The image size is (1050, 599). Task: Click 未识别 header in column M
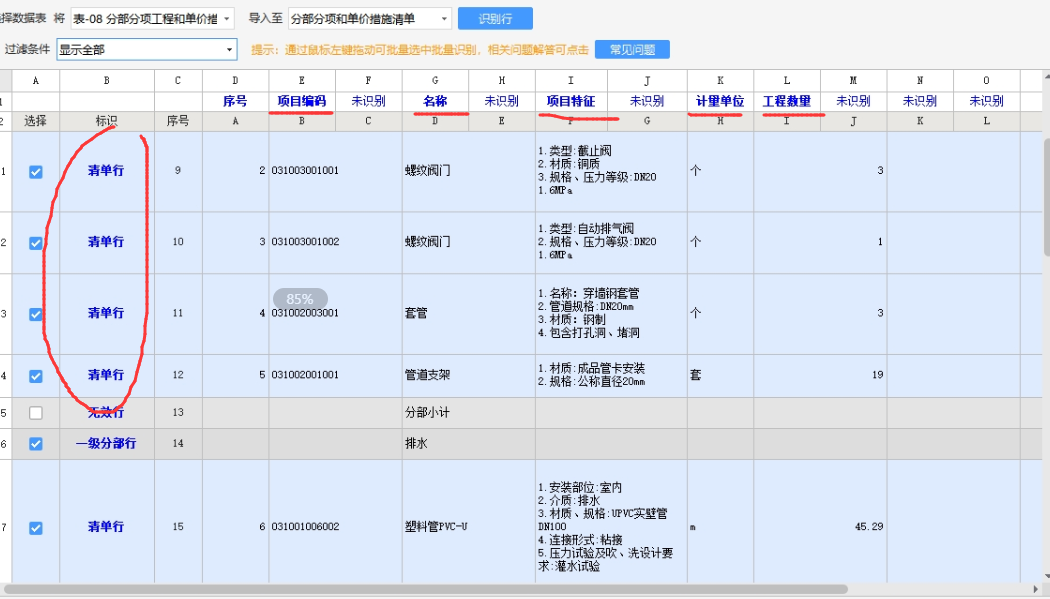853,101
